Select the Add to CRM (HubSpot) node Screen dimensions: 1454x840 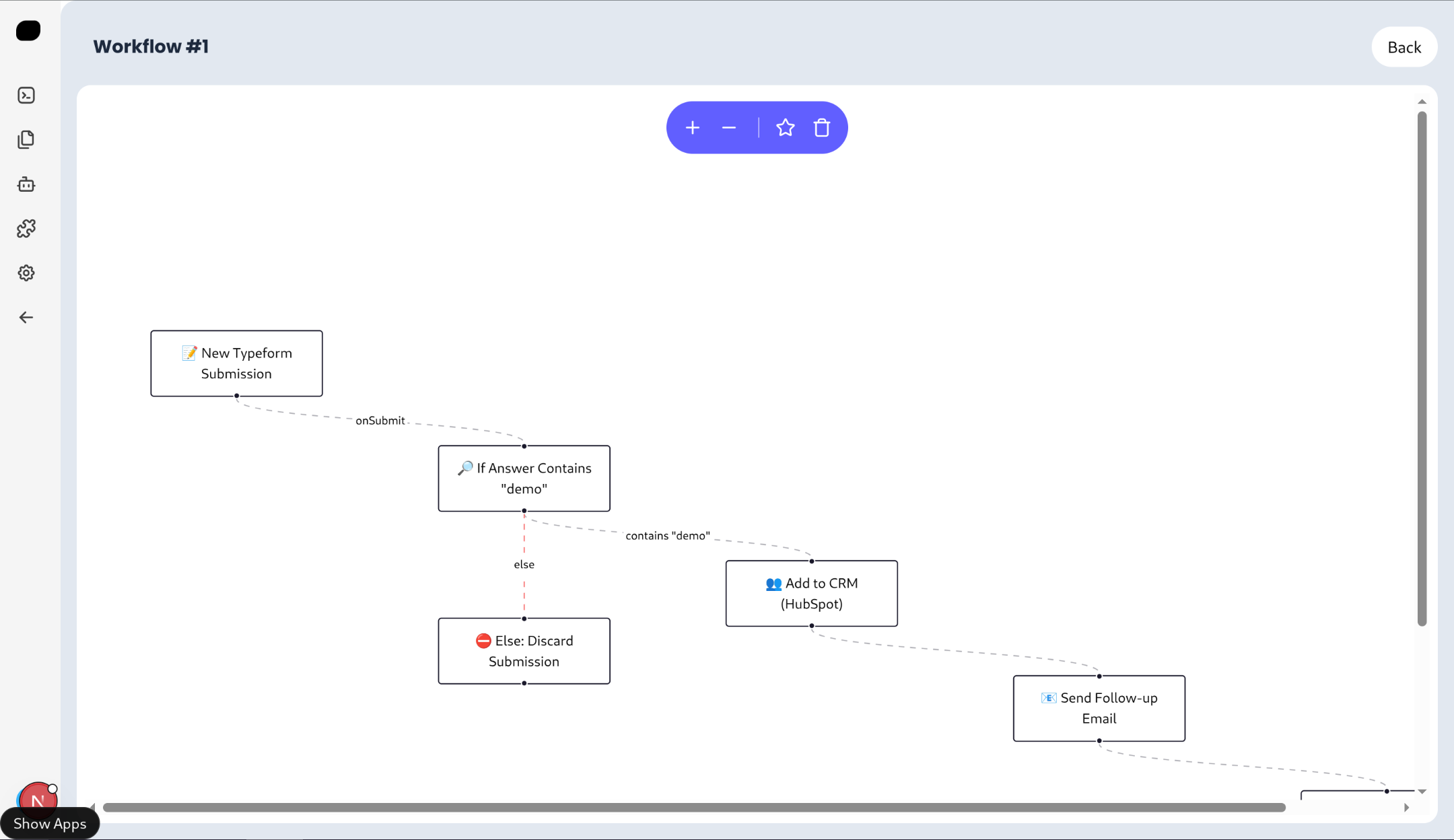tap(811, 594)
